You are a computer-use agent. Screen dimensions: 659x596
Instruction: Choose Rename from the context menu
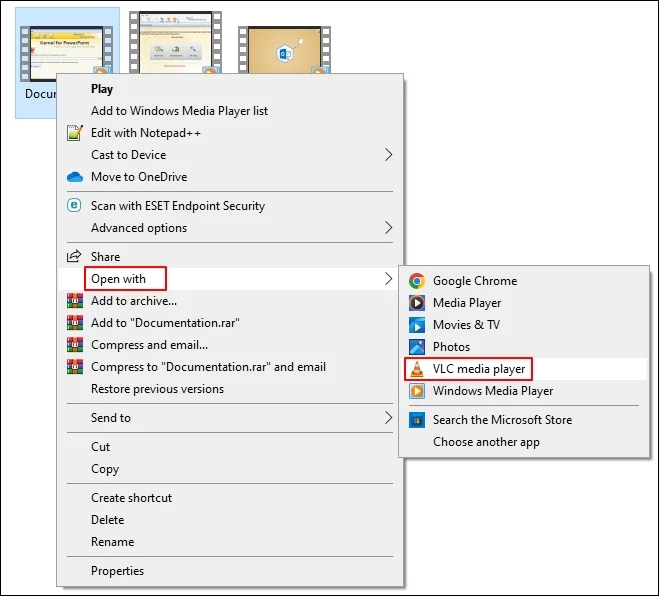(x=112, y=542)
